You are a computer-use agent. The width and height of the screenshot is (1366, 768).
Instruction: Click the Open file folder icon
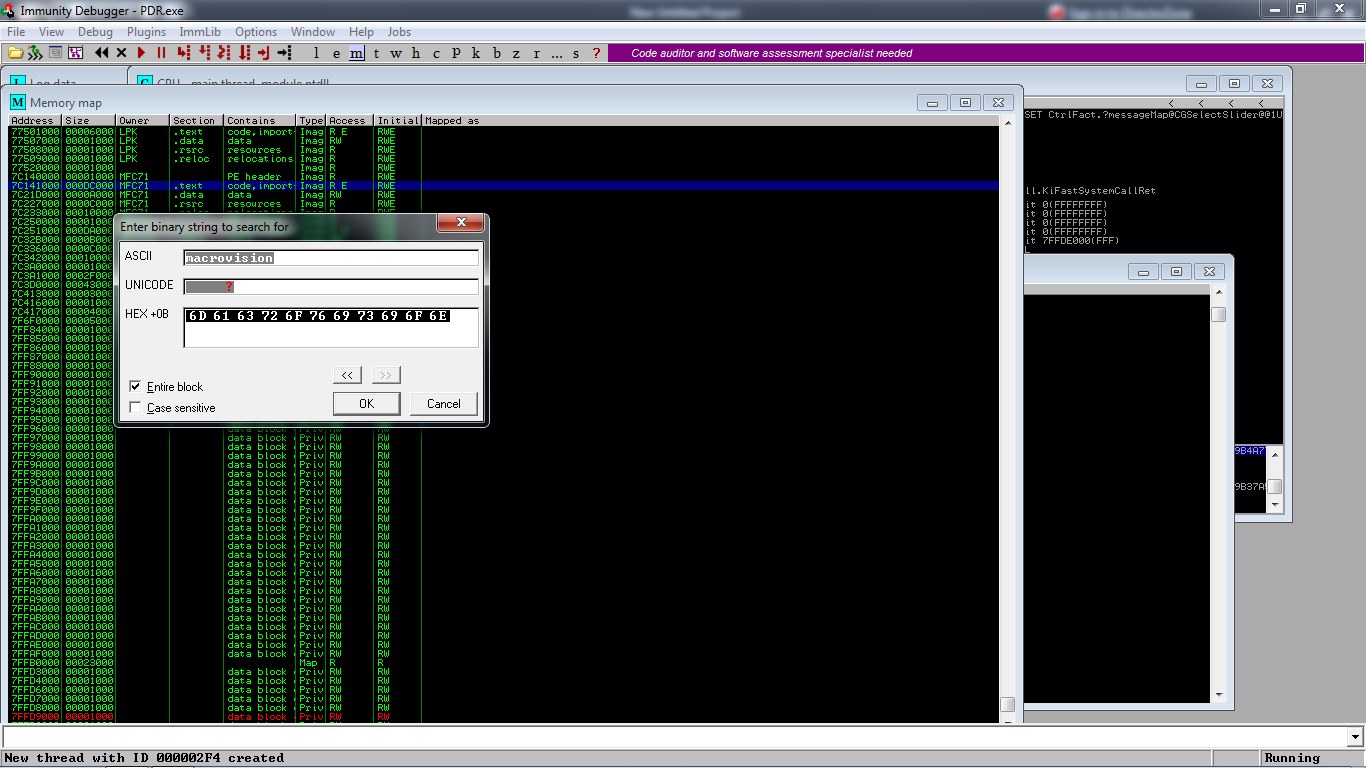click(x=15, y=53)
